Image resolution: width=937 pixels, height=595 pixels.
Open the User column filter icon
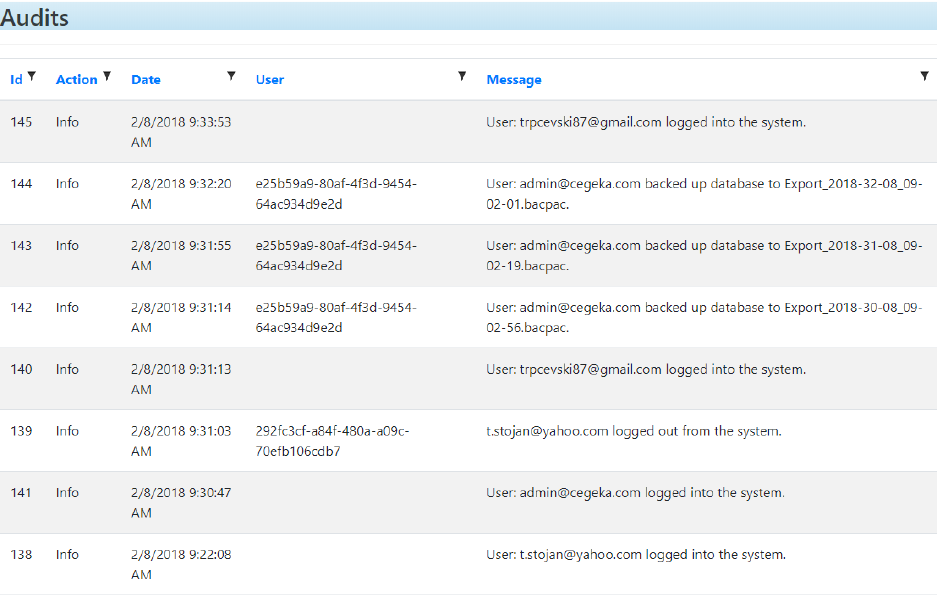coord(462,76)
